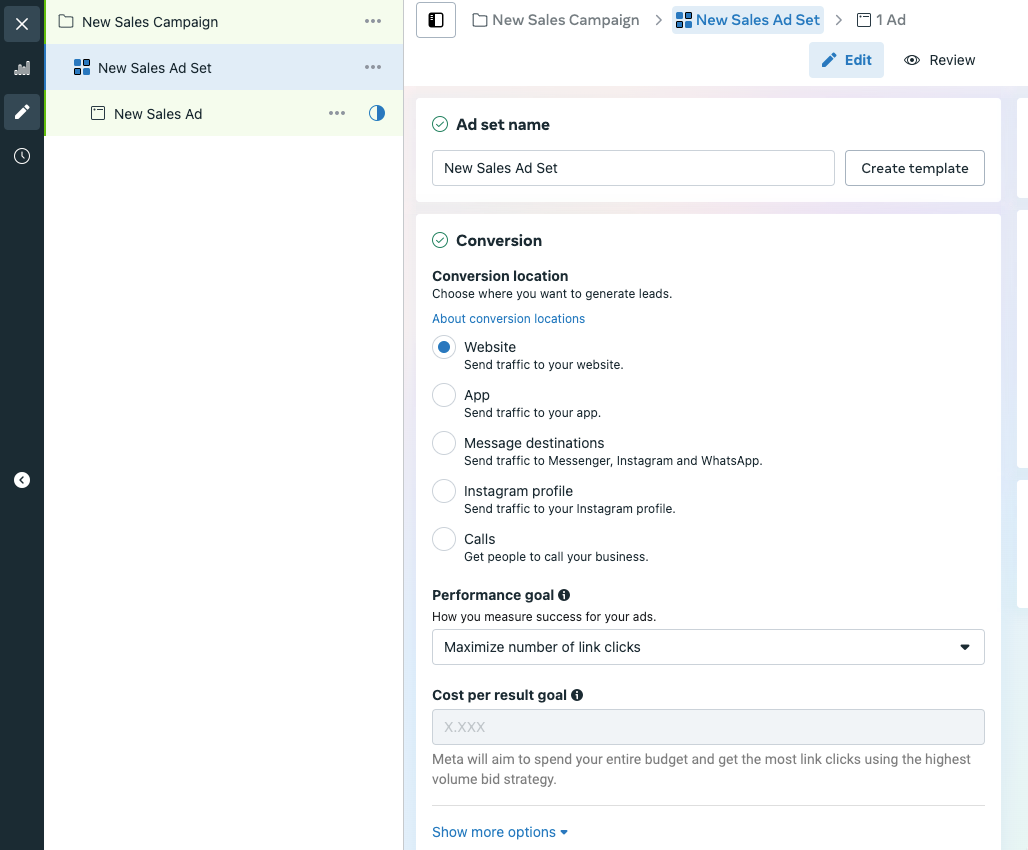Viewport: 1028px width, 850px height.
Task: Click the Create template button
Action: pos(915,168)
